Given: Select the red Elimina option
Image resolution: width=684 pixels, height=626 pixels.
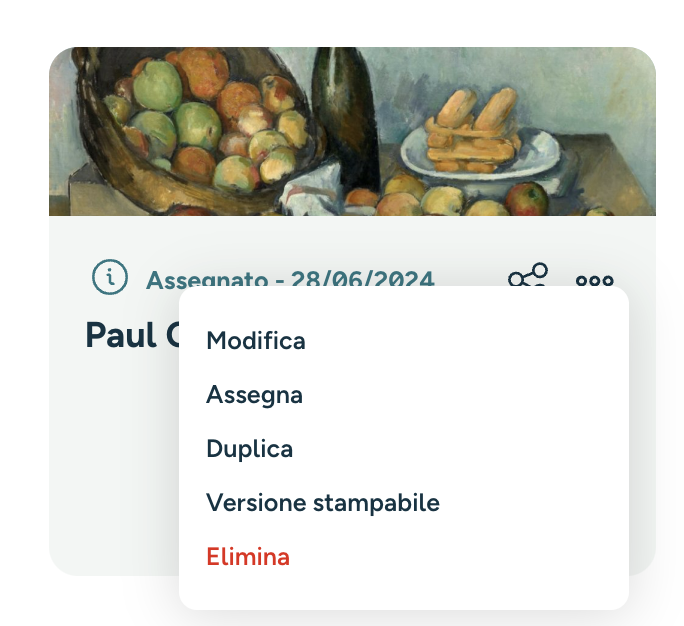Looking at the screenshot, I should pos(248,557).
